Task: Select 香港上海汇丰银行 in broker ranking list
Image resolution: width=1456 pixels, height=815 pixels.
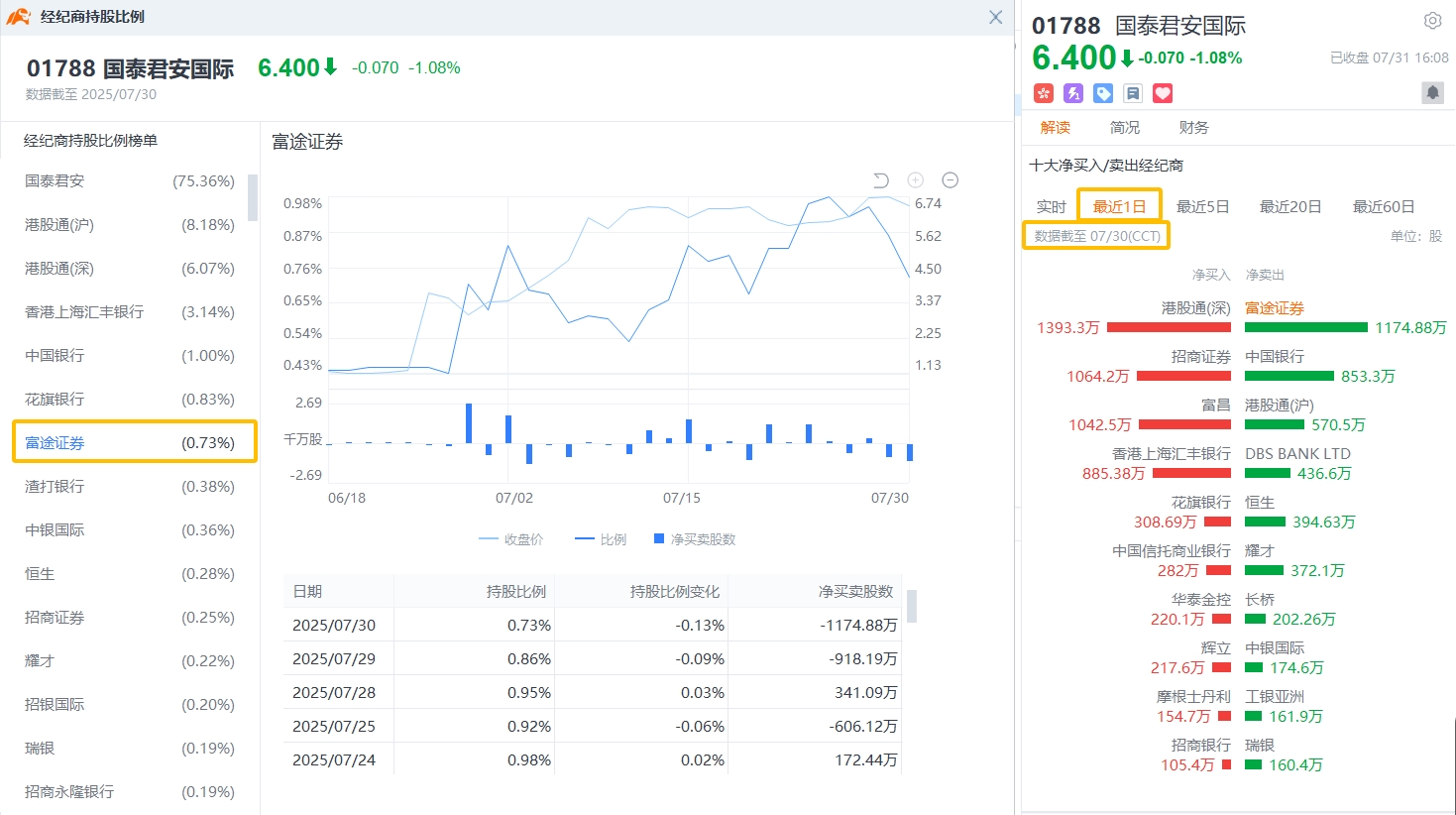Action: click(x=130, y=312)
